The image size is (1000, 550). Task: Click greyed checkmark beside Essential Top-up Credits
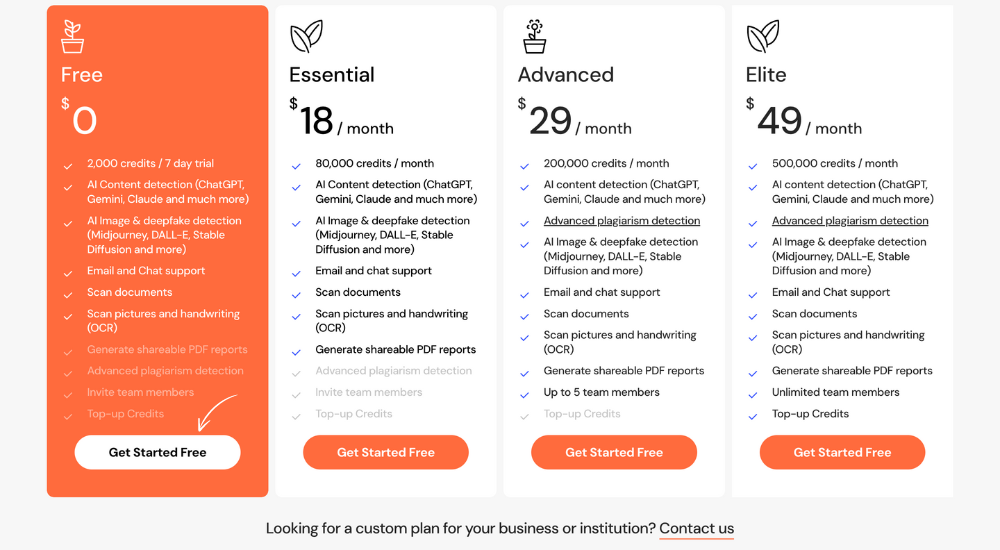(296, 417)
